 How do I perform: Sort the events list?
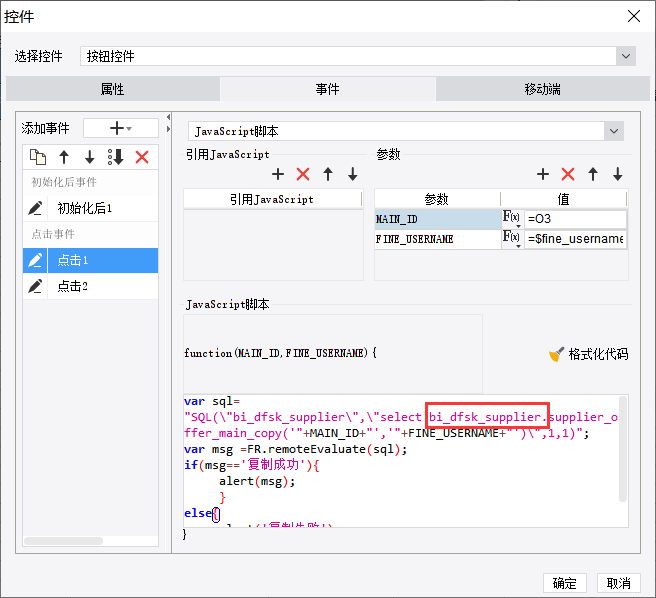click(115, 157)
